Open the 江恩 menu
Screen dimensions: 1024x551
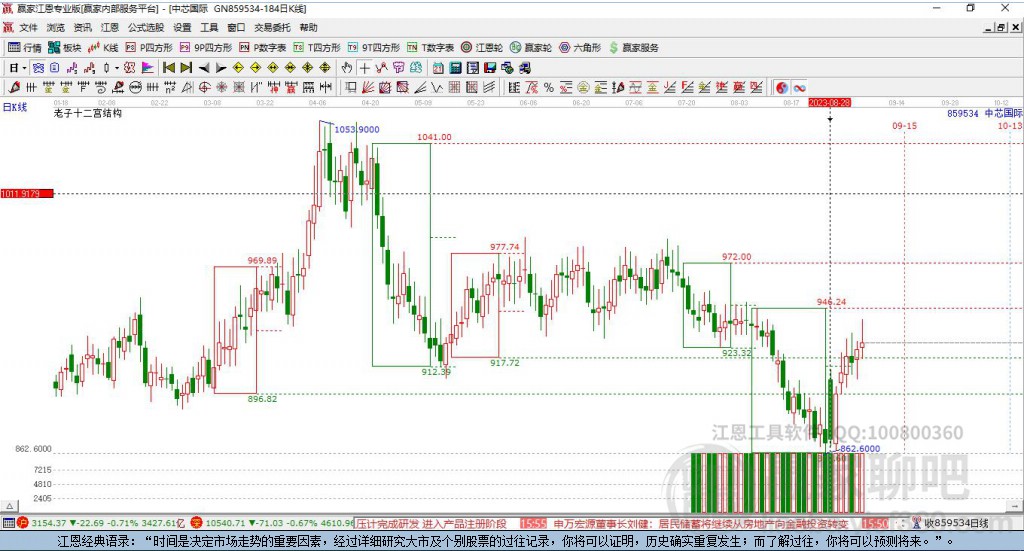tap(110, 27)
